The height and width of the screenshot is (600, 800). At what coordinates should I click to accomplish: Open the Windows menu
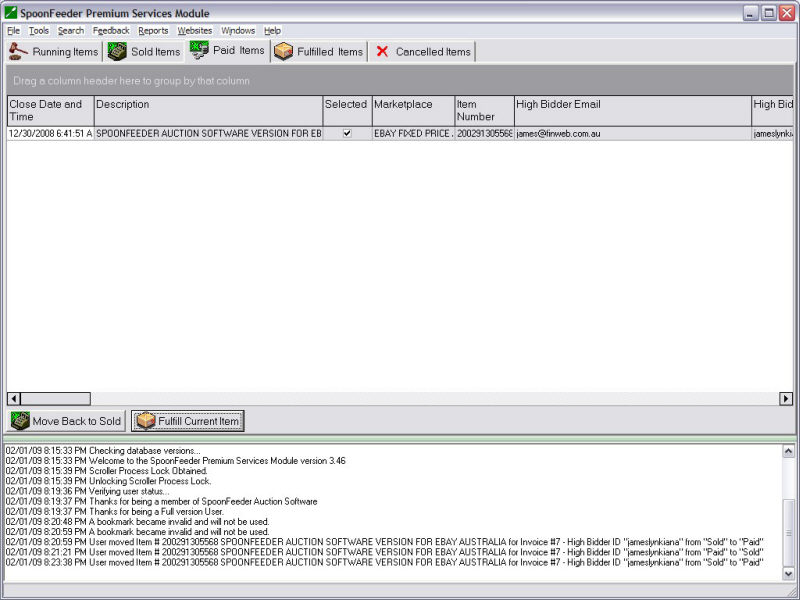point(237,30)
